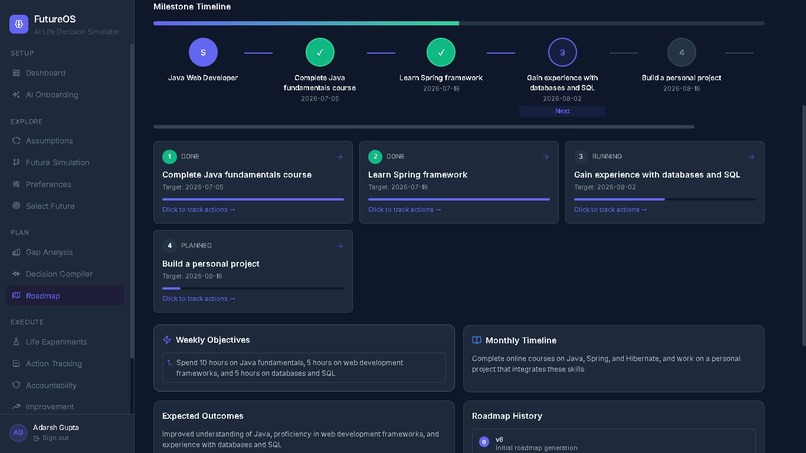This screenshot has height=453, width=806.
Task: Click the Sign out door icon
Action: 36,438
